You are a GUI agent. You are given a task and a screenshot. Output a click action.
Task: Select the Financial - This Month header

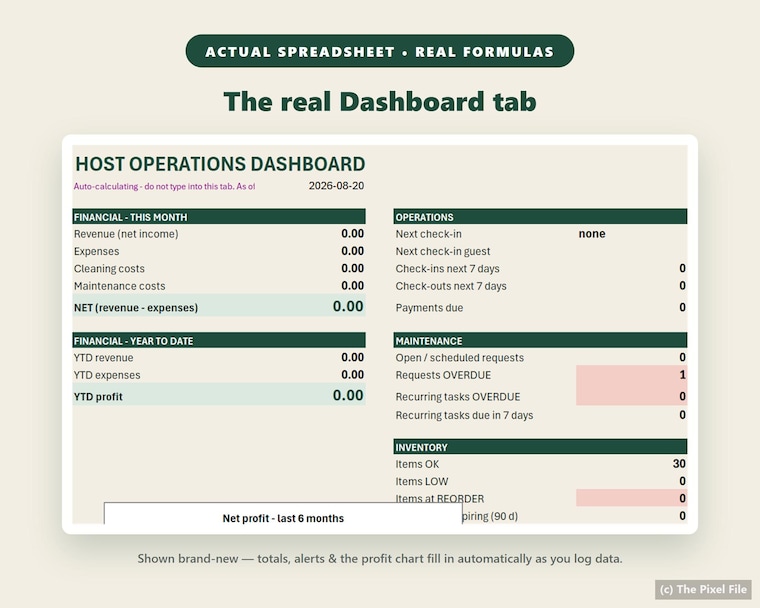tap(219, 217)
